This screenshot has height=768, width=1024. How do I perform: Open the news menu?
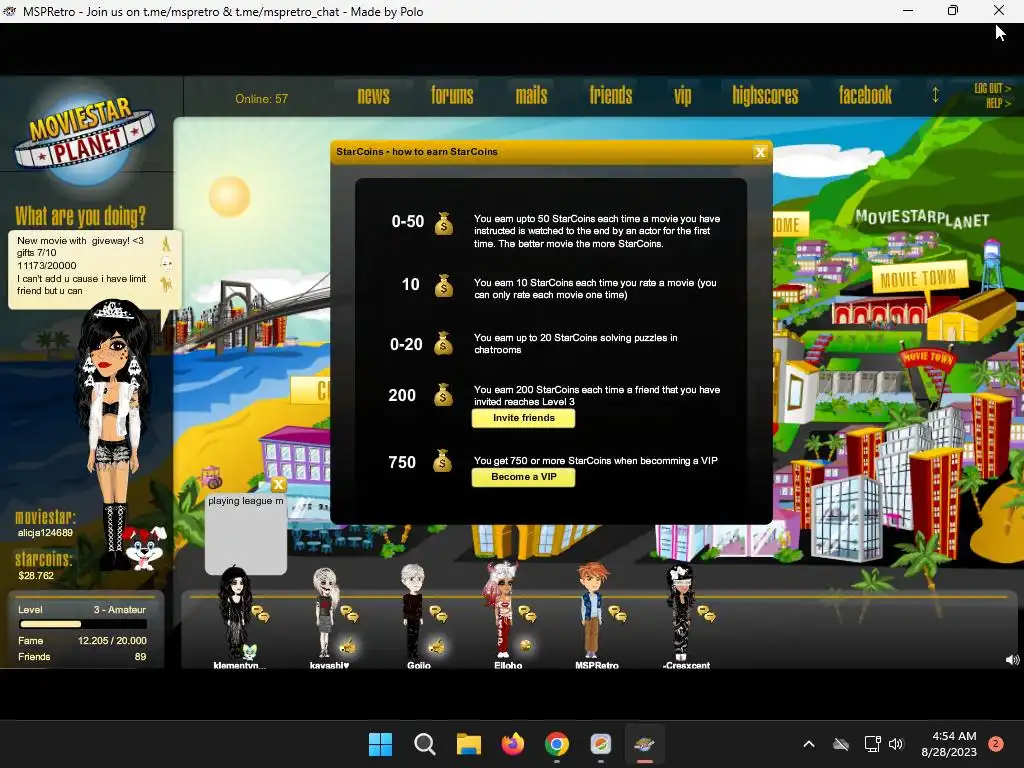click(374, 96)
